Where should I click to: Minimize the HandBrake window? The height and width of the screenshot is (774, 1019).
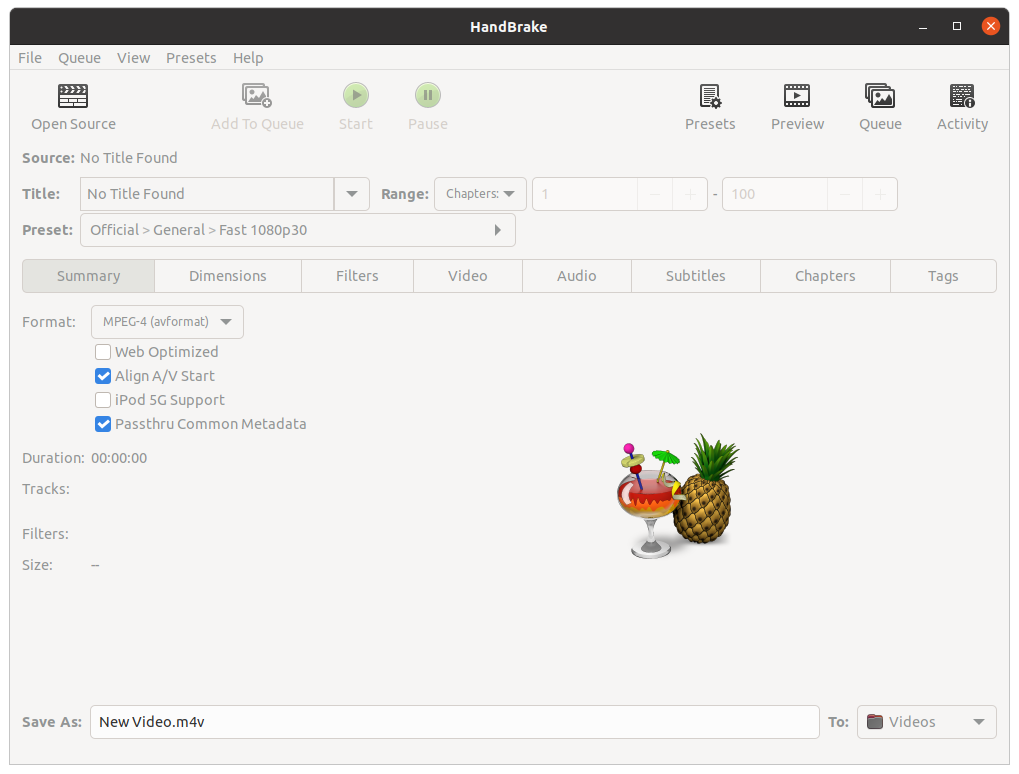[922, 27]
